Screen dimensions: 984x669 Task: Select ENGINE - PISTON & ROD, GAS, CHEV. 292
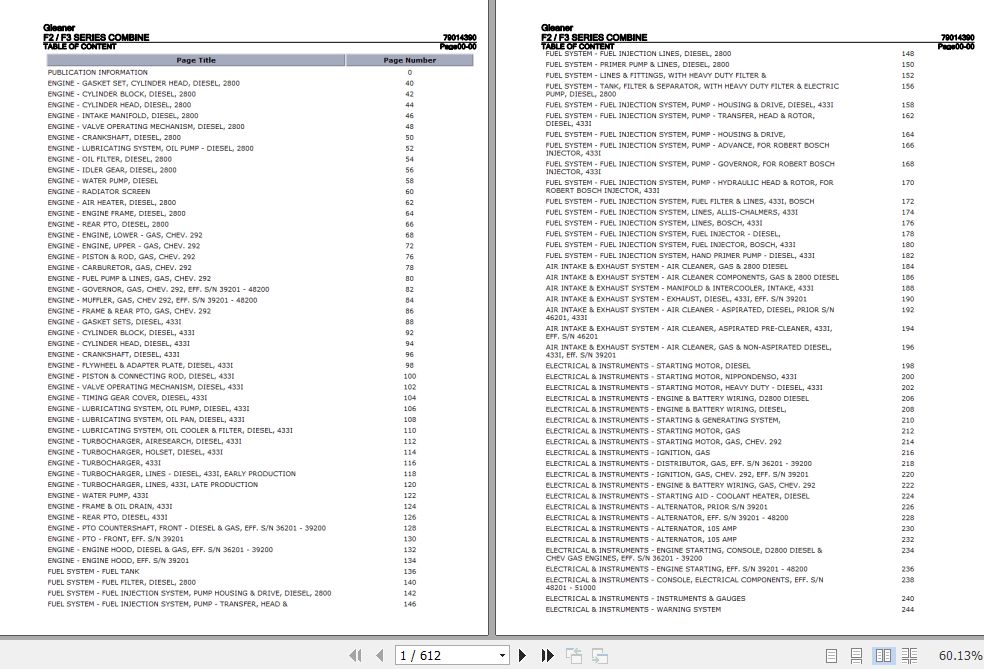(122, 257)
